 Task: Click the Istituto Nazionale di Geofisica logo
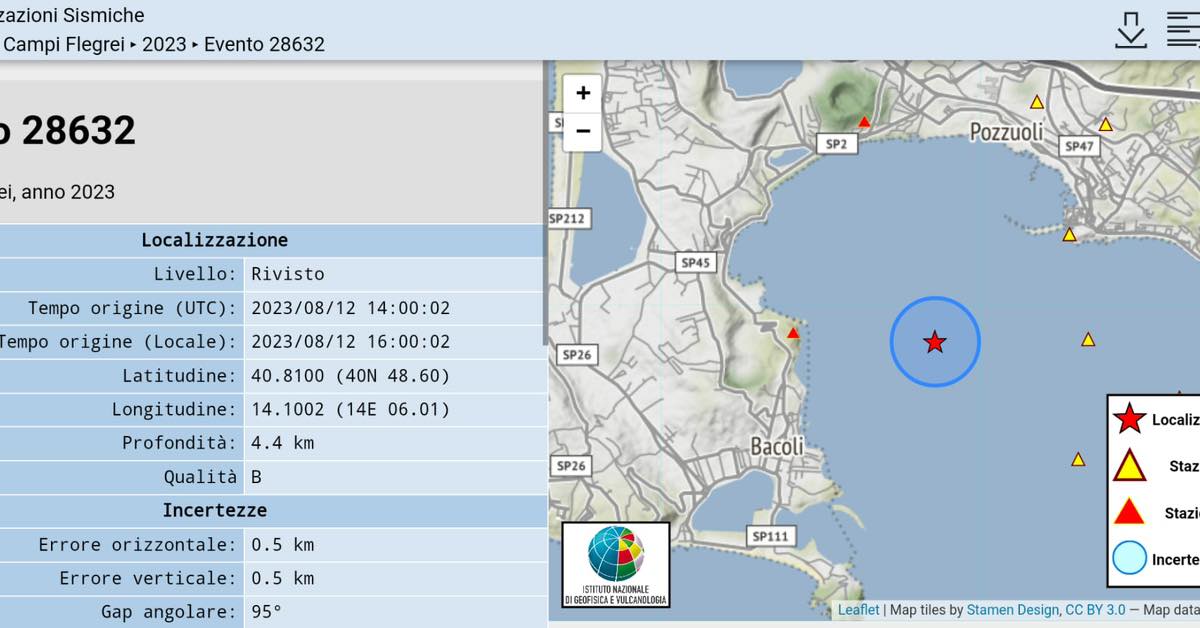[616, 564]
